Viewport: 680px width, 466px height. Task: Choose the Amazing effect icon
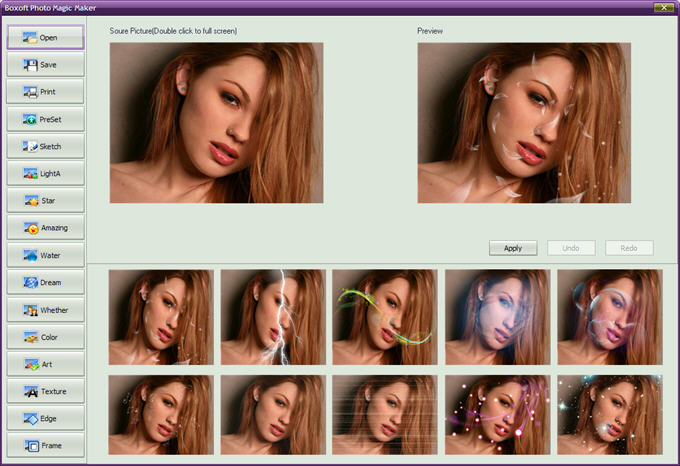point(31,228)
